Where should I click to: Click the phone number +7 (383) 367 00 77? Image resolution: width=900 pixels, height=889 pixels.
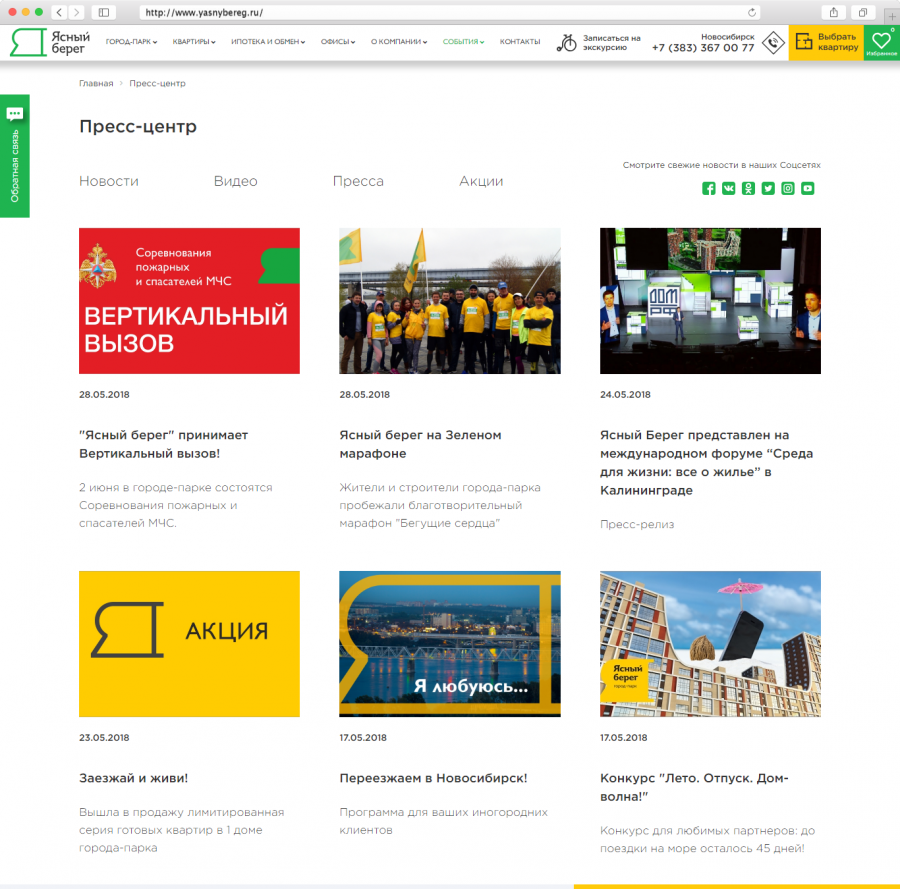(x=703, y=48)
